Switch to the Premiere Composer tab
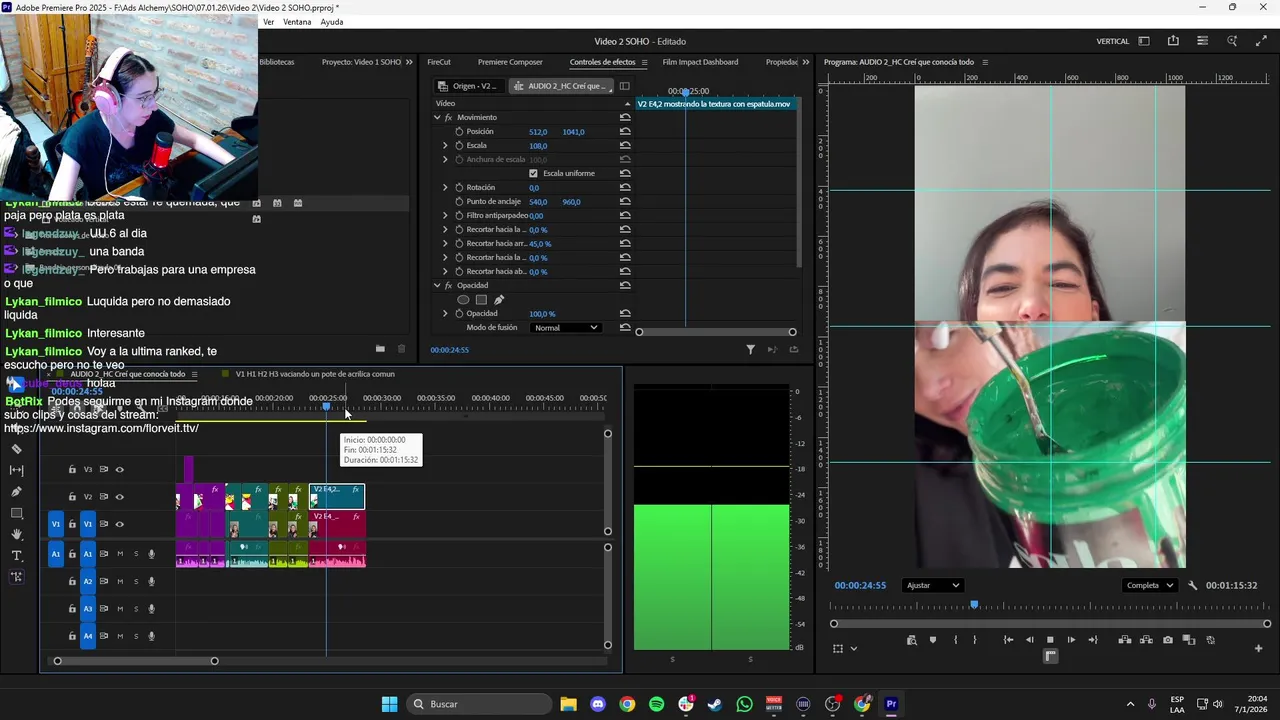Image resolution: width=1280 pixels, height=720 pixels. (510, 62)
